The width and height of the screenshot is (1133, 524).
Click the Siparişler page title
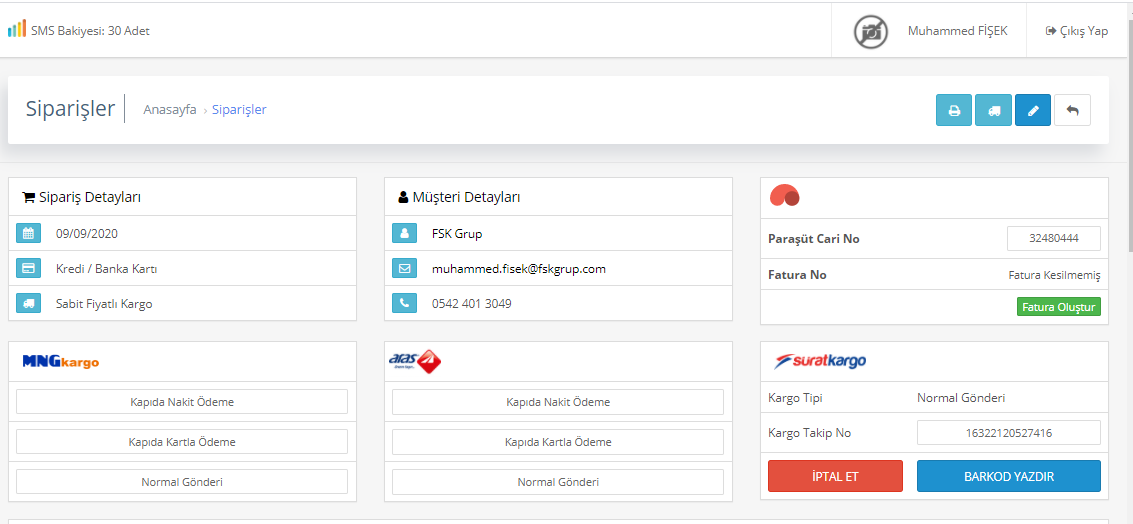pyautogui.click(x=70, y=108)
